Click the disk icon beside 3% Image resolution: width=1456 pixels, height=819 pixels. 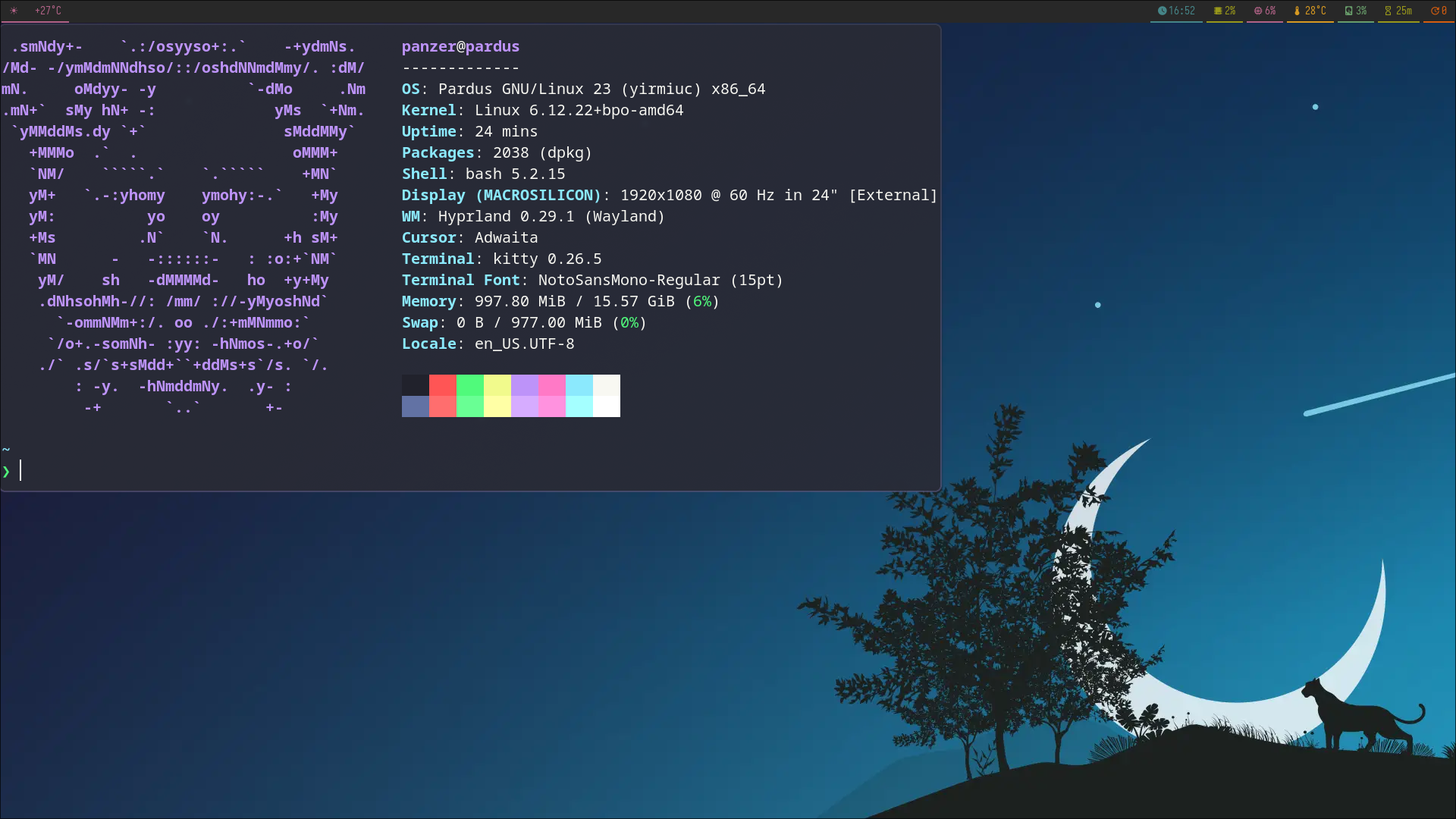(x=1349, y=11)
